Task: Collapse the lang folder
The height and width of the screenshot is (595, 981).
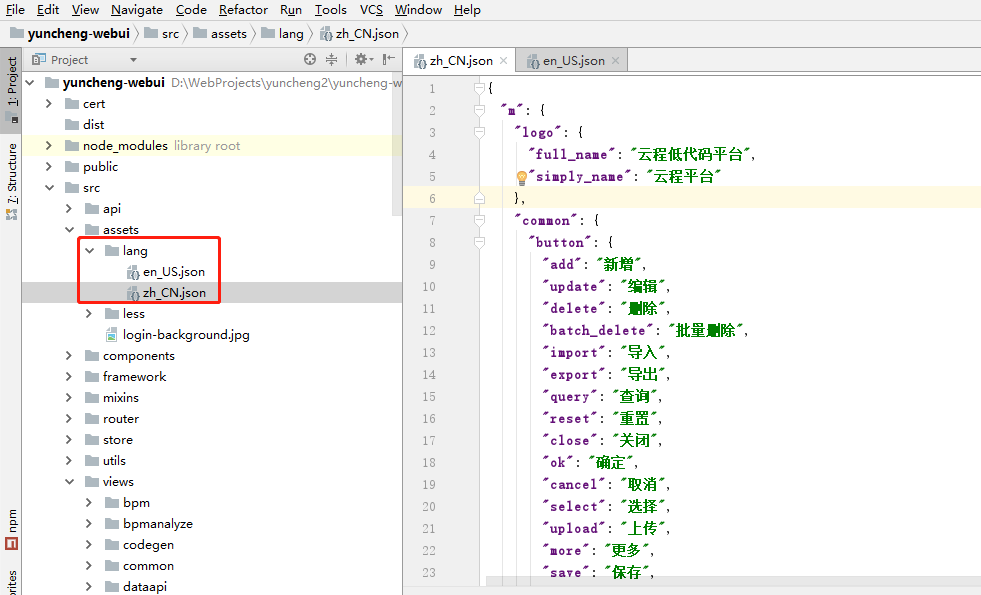Action: pyautogui.click(x=89, y=251)
